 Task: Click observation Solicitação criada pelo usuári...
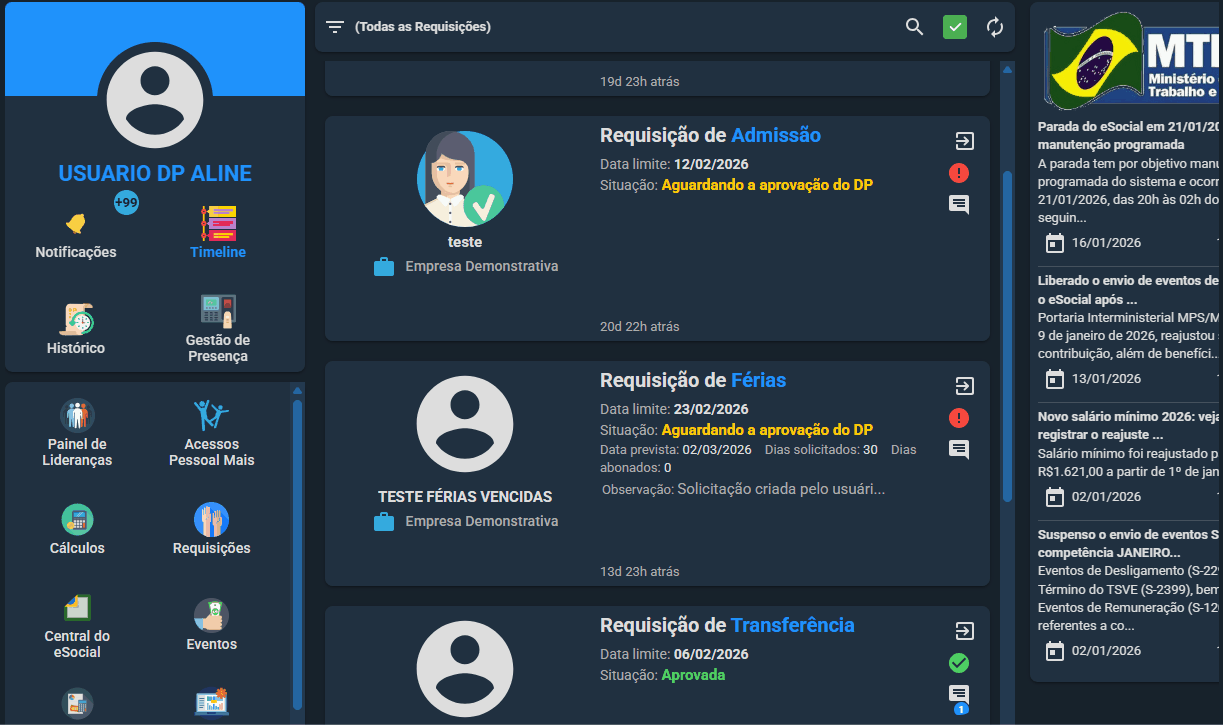pyautogui.click(x=781, y=490)
